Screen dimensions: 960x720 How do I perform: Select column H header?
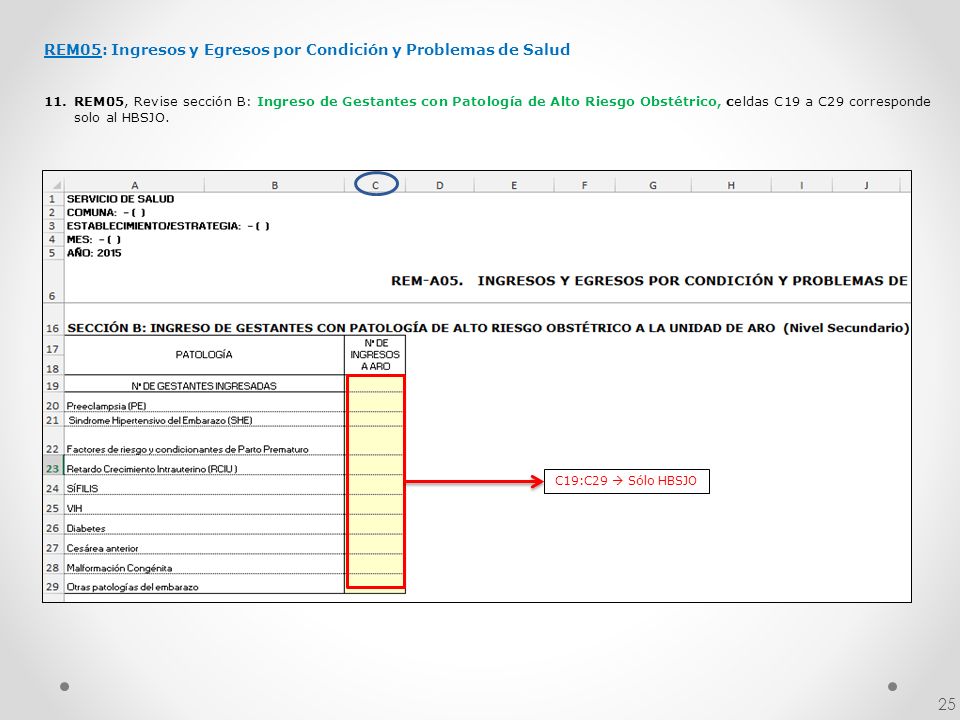coord(731,185)
